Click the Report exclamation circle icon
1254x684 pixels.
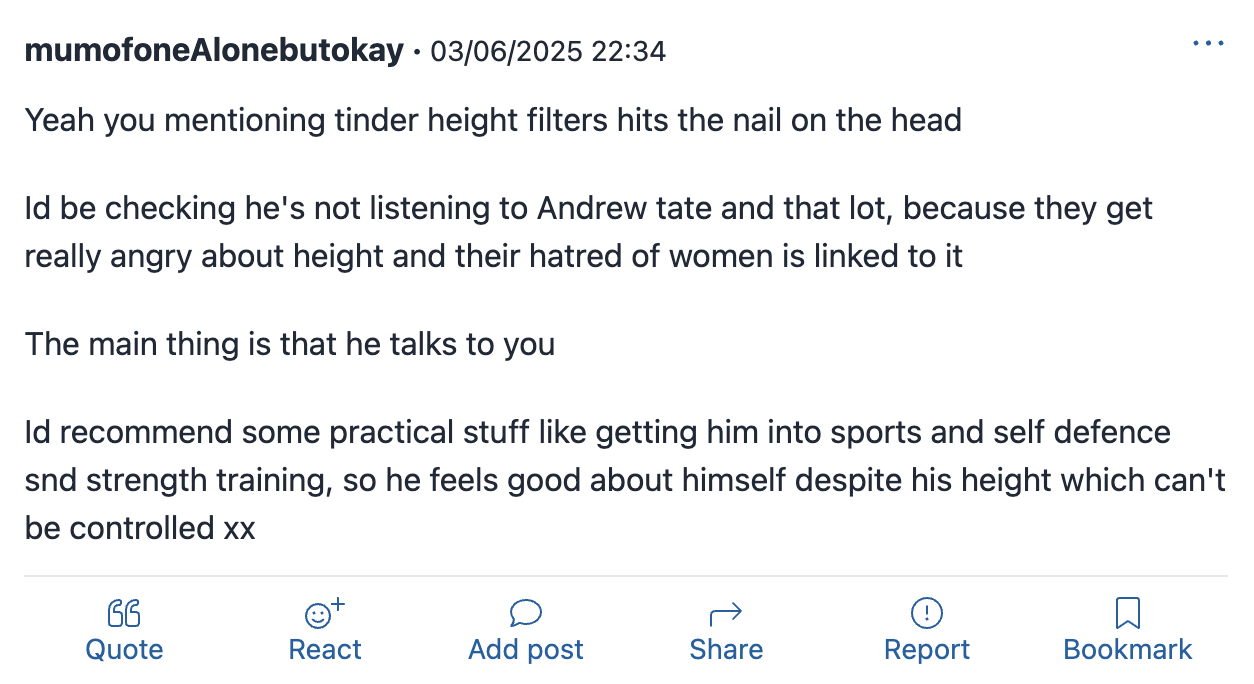[927, 613]
